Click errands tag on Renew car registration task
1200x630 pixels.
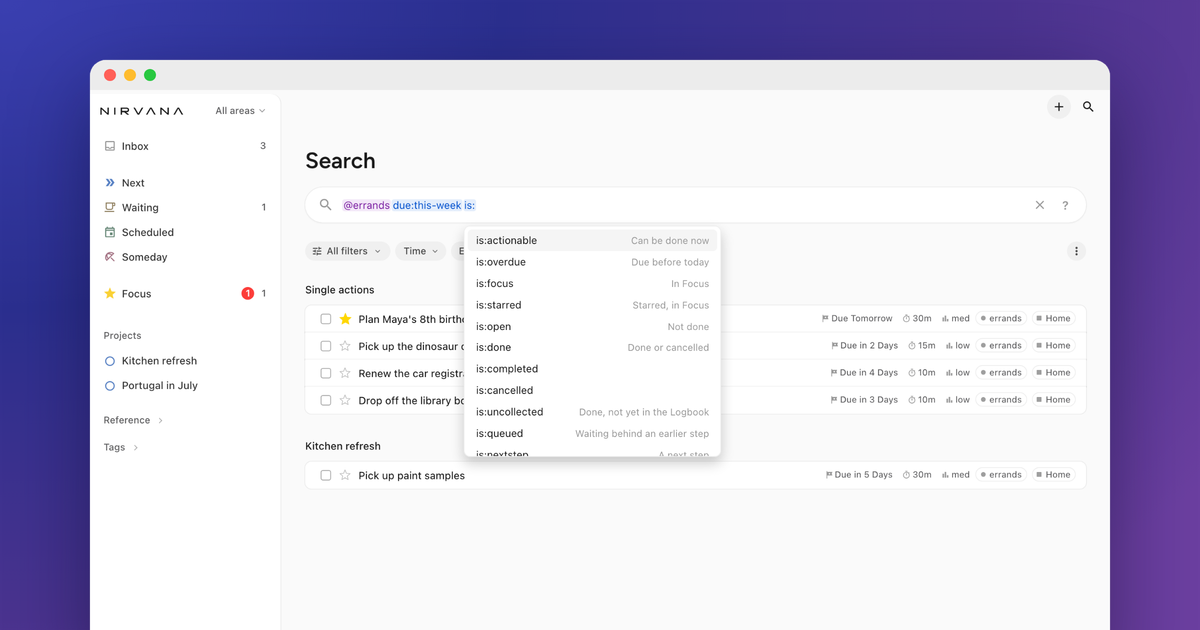coord(1001,373)
